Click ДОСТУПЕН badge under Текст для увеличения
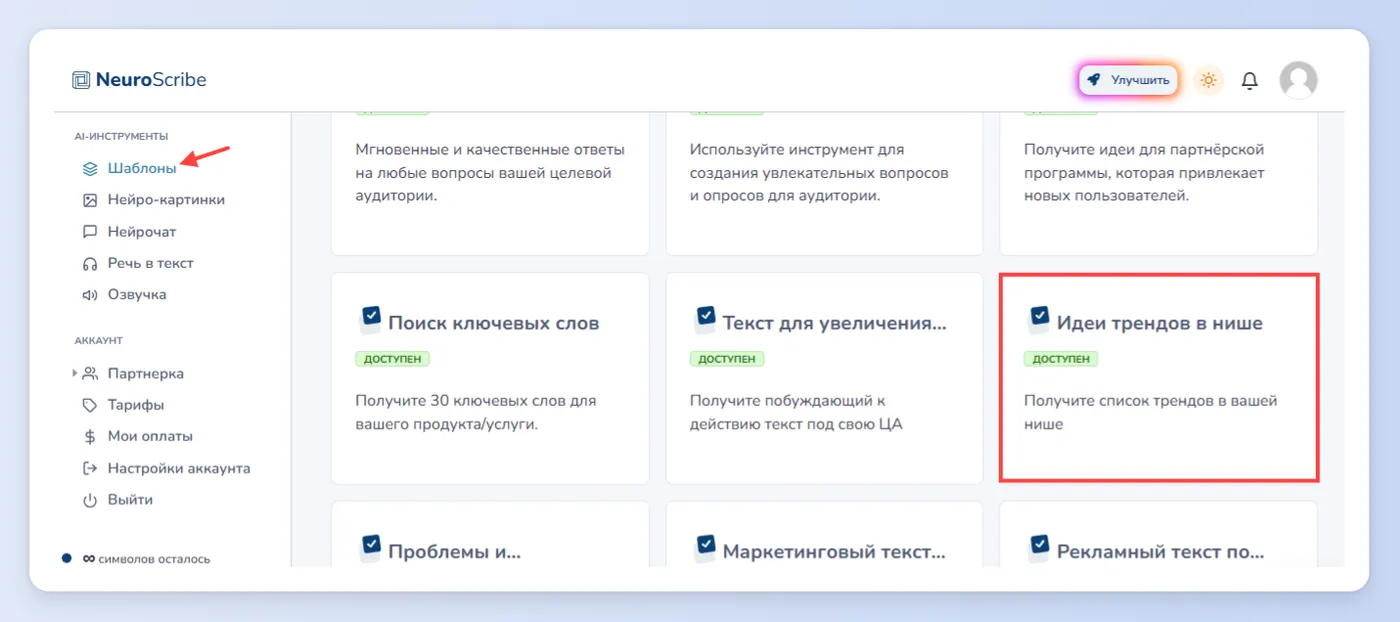 (x=727, y=359)
